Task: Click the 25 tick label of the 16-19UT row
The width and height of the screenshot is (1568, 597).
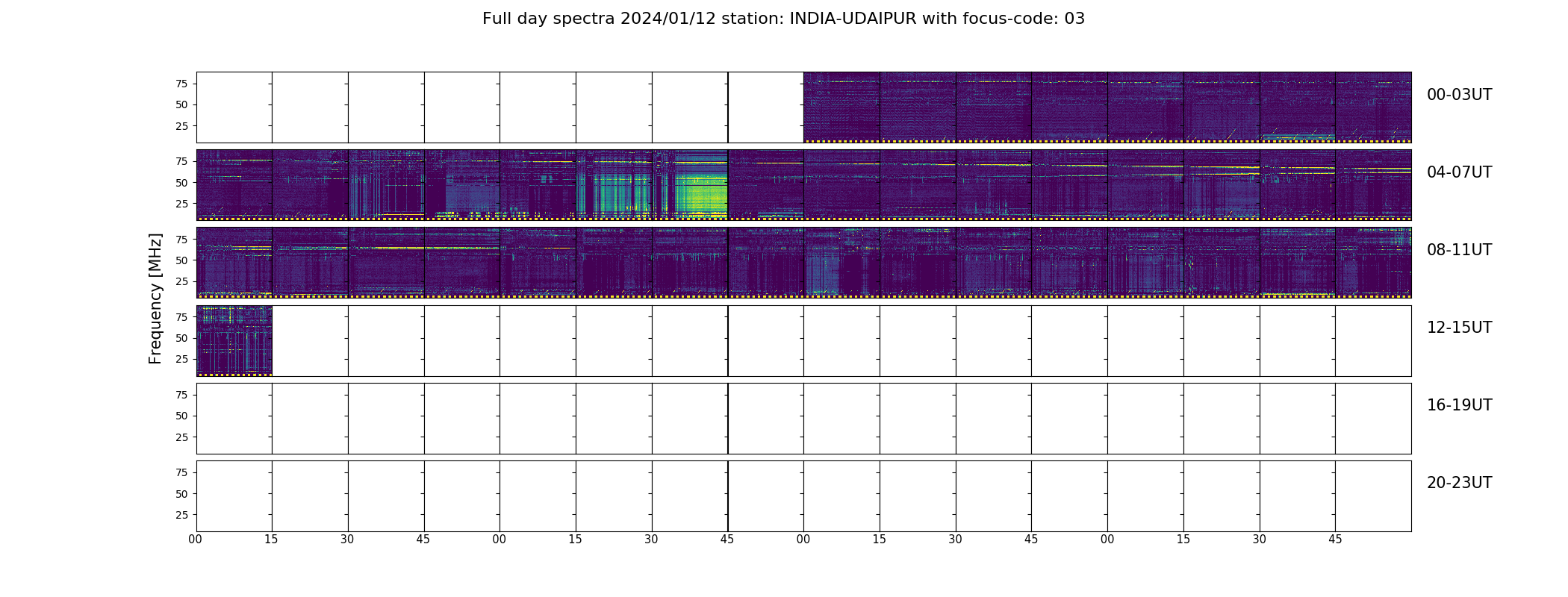Action: [181, 437]
